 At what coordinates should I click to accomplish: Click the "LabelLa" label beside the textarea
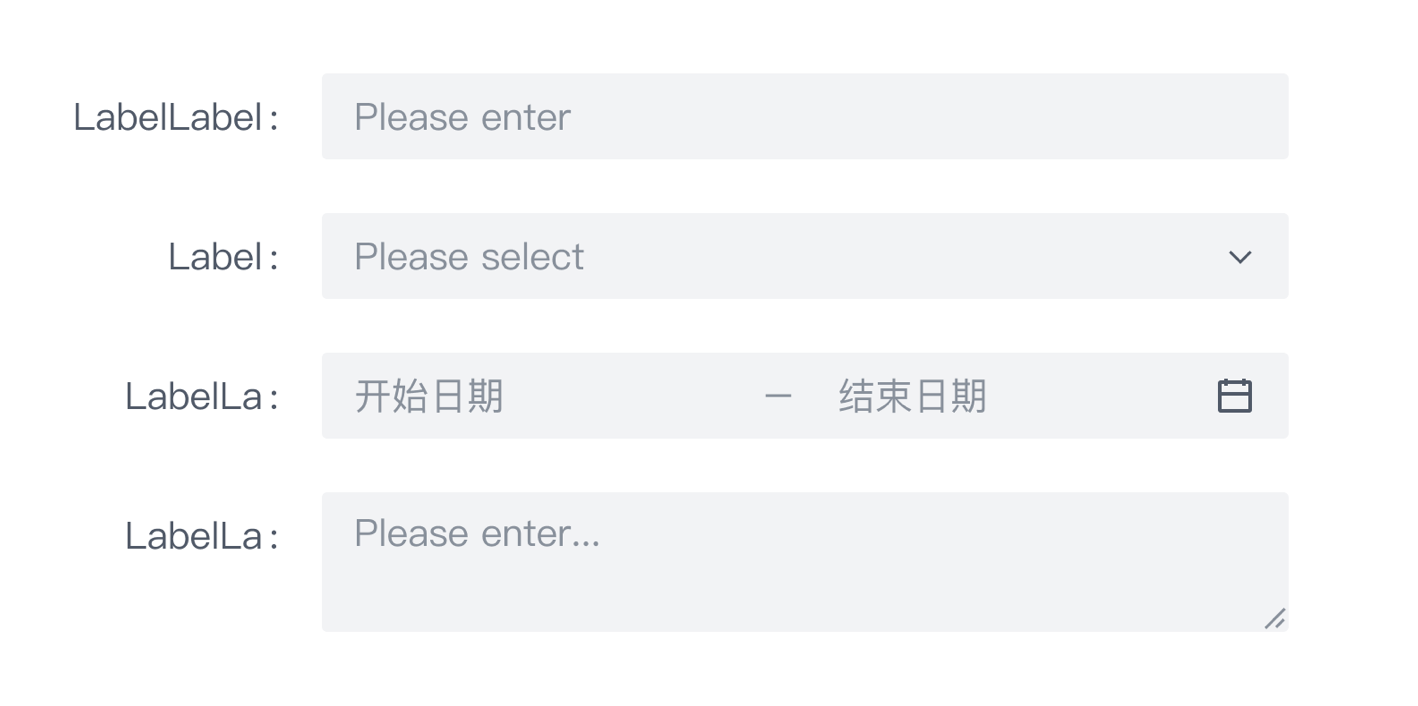[x=193, y=537]
